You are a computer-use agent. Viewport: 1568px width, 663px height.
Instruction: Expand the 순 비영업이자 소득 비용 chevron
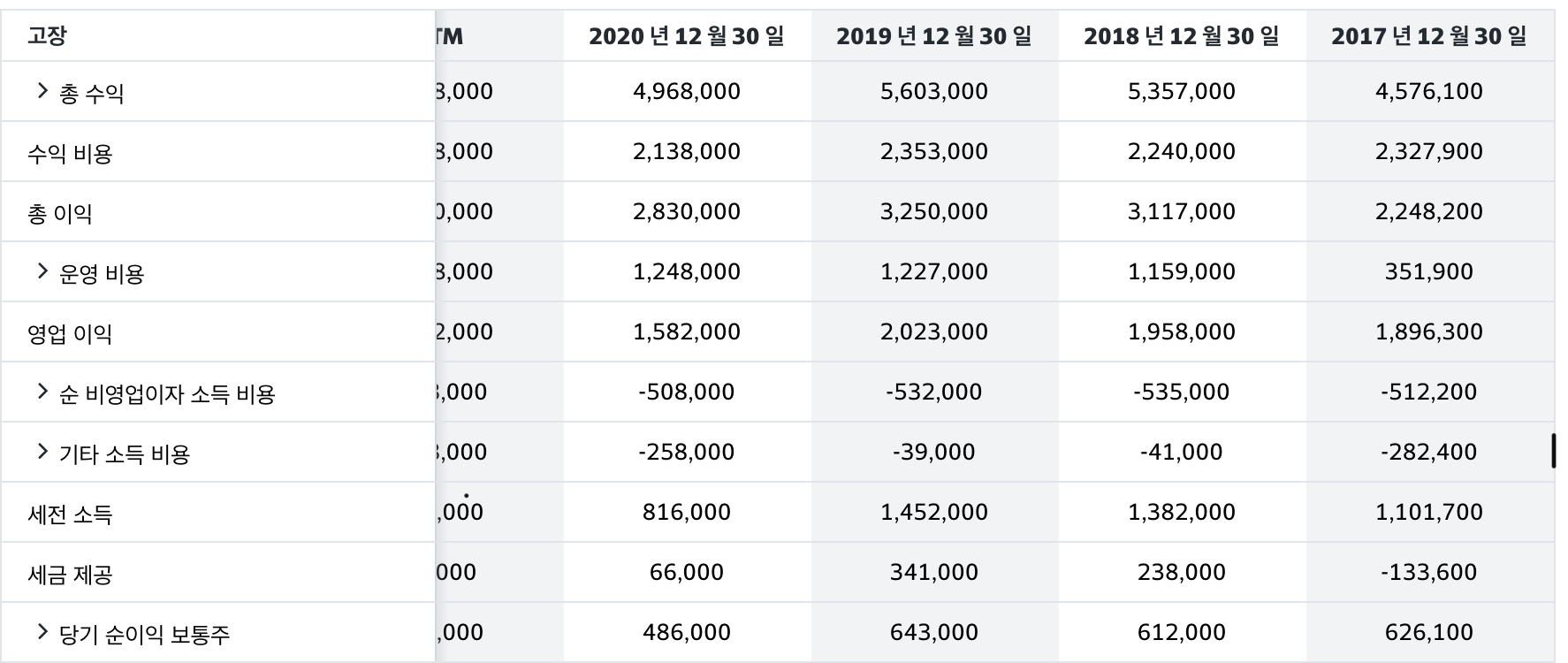[x=42, y=392]
